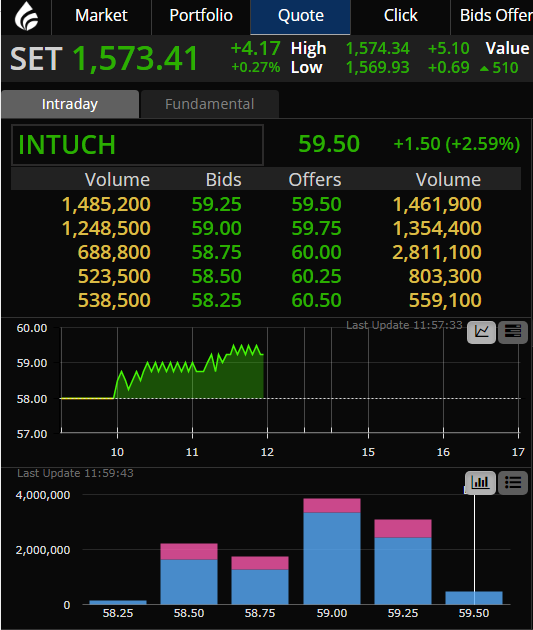This screenshot has height=630, width=533.
Task: Click the 59.25 volume bar
Action: (403, 562)
